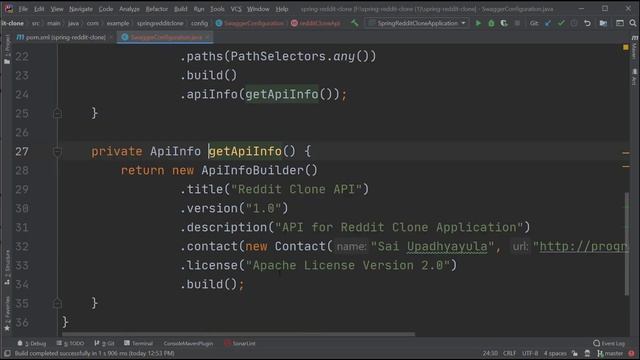
Task: Change CRLF line separator in status bar
Action: (509, 353)
